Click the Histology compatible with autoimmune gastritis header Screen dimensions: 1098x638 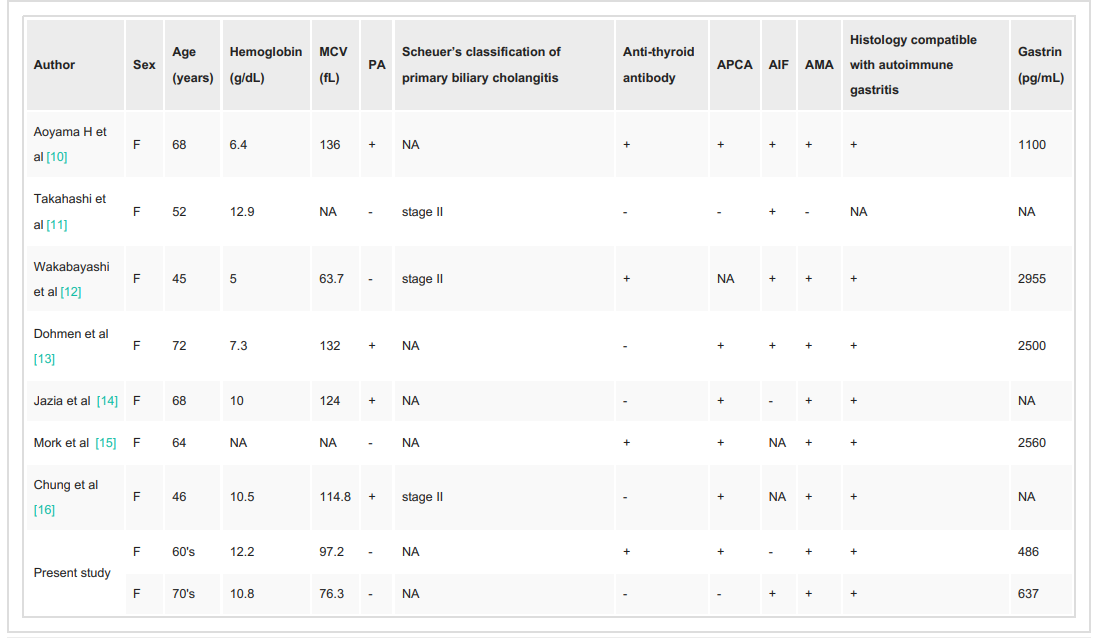point(913,65)
